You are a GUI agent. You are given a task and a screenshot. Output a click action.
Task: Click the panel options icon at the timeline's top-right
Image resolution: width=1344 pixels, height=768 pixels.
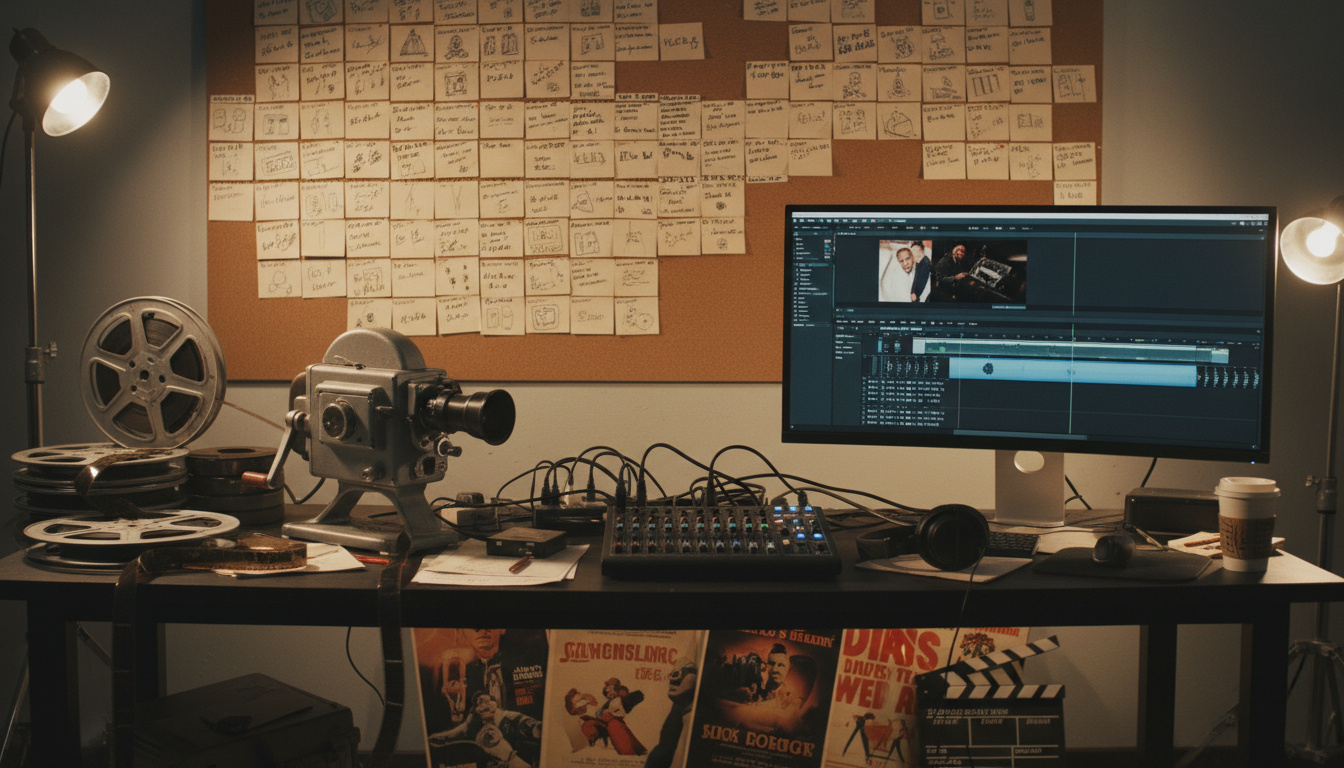pos(1259,331)
